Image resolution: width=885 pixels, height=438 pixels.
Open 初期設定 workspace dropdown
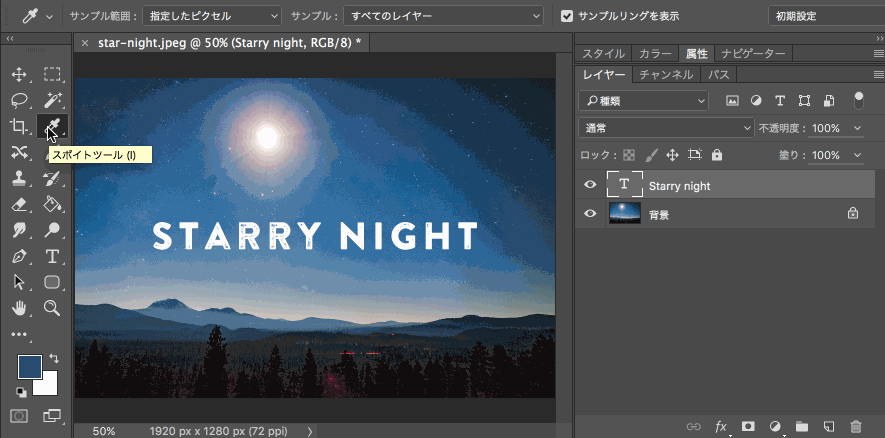point(826,16)
